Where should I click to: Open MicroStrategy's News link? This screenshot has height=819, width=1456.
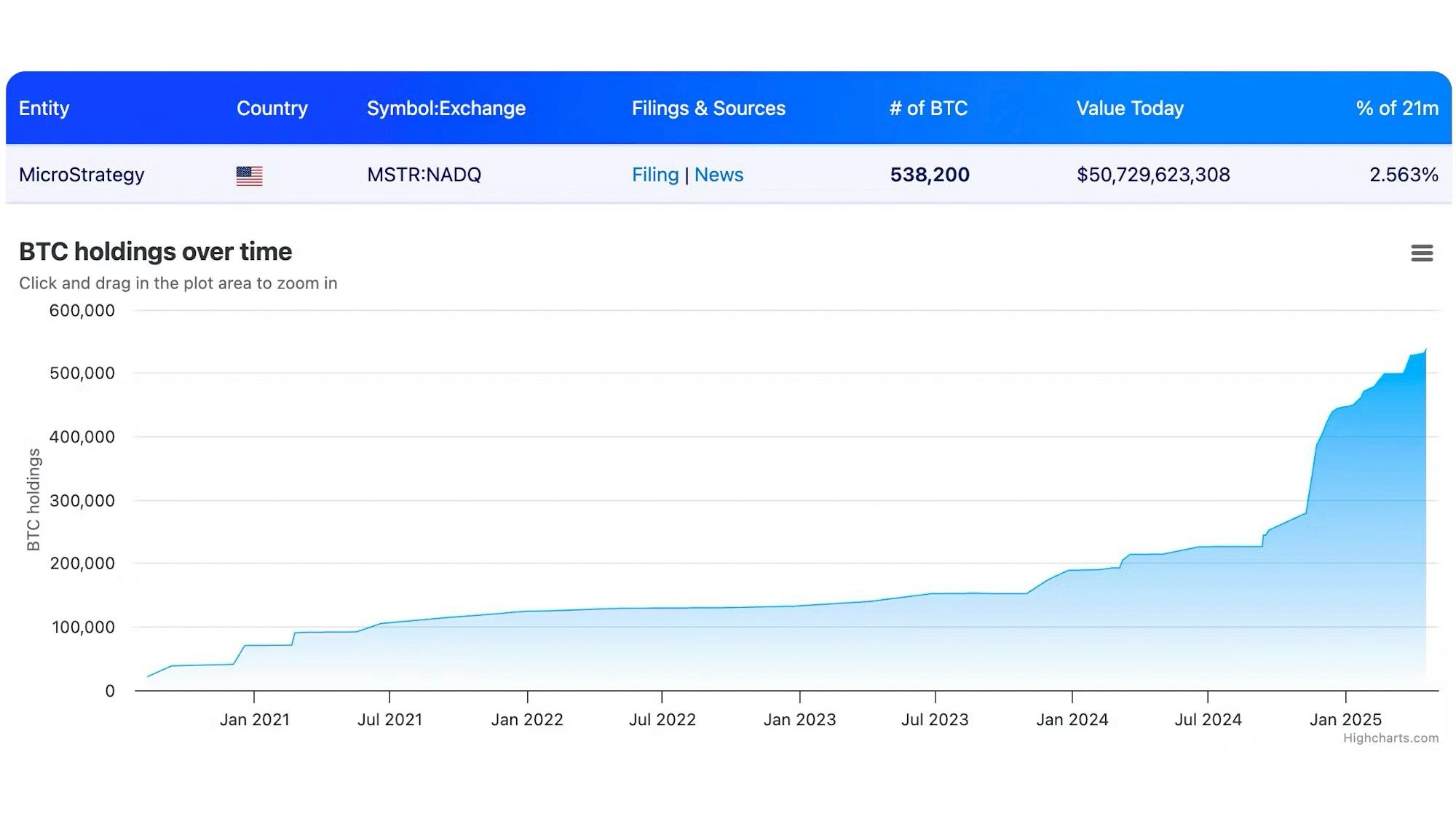pyautogui.click(x=719, y=175)
